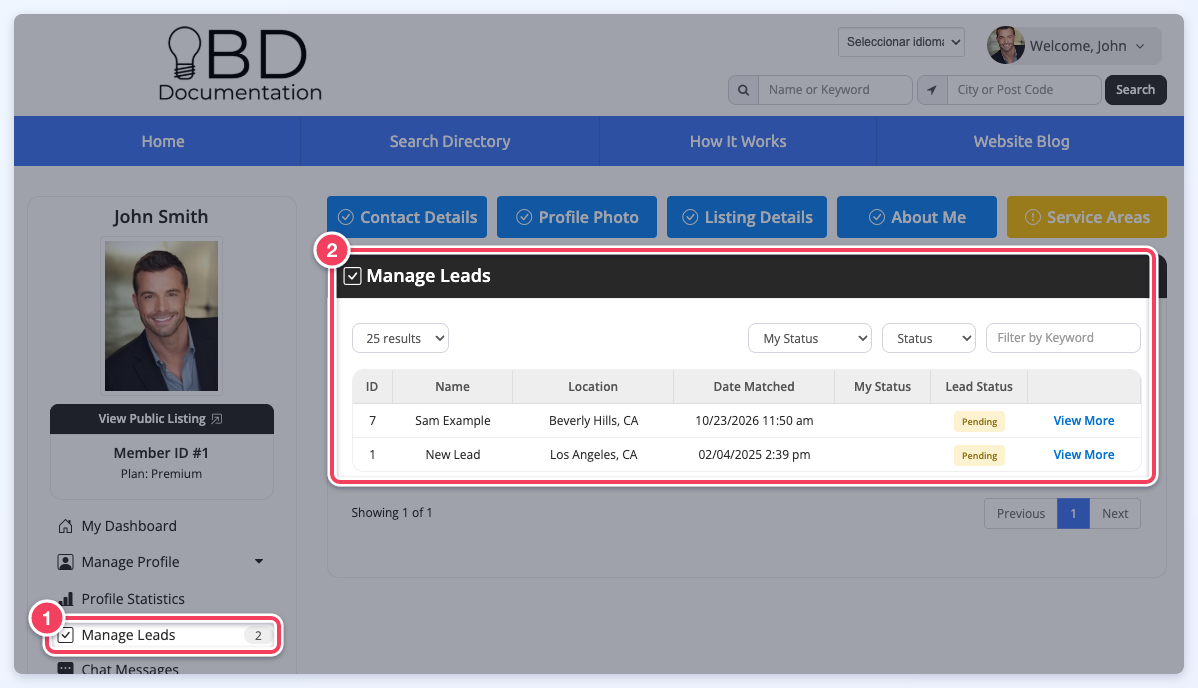Click the Previous pagination button
The height and width of the screenshot is (688, 1198).
(1021, 514)
